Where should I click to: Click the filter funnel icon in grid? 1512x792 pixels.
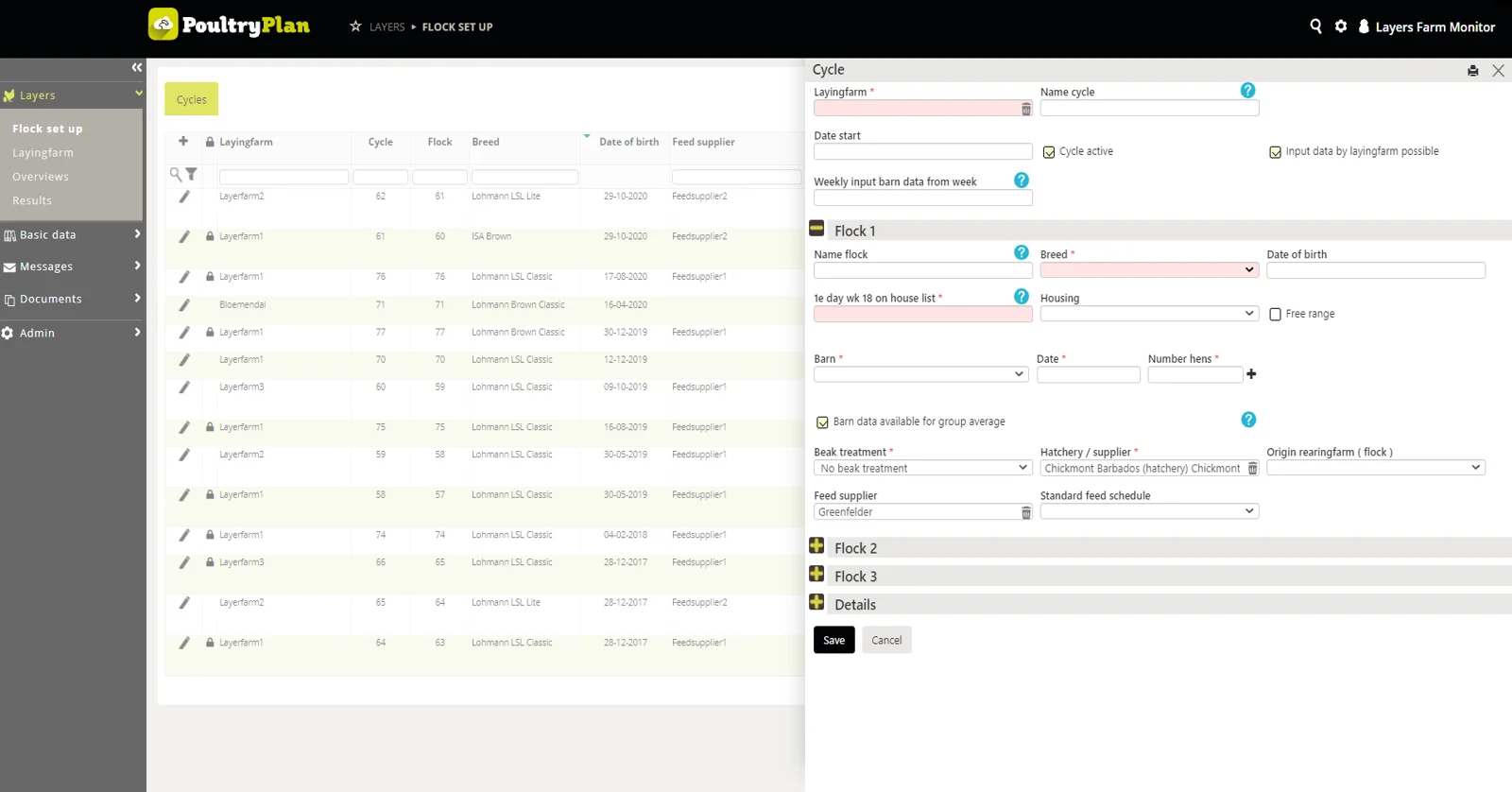pyautogui.click(x=192, y=175)
